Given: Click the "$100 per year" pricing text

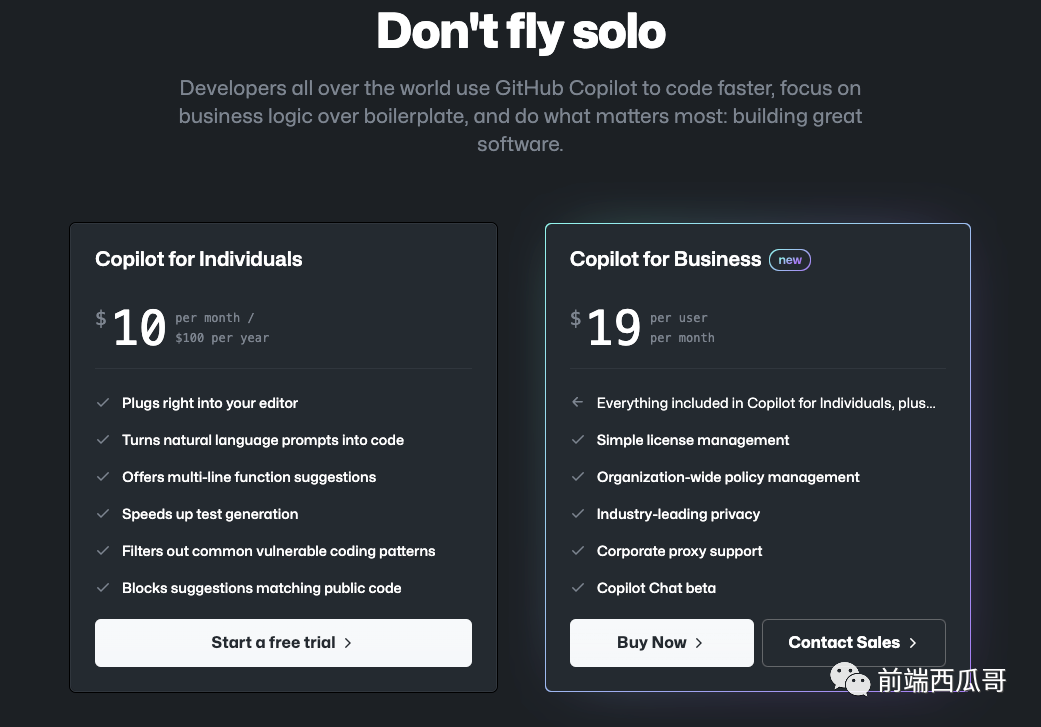Looking at the screenshot, I should (222, 338).
